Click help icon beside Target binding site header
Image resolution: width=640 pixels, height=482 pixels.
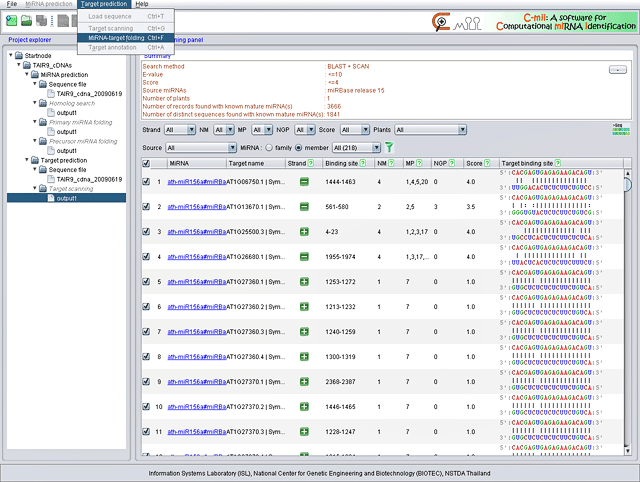(x=558, y=163)
